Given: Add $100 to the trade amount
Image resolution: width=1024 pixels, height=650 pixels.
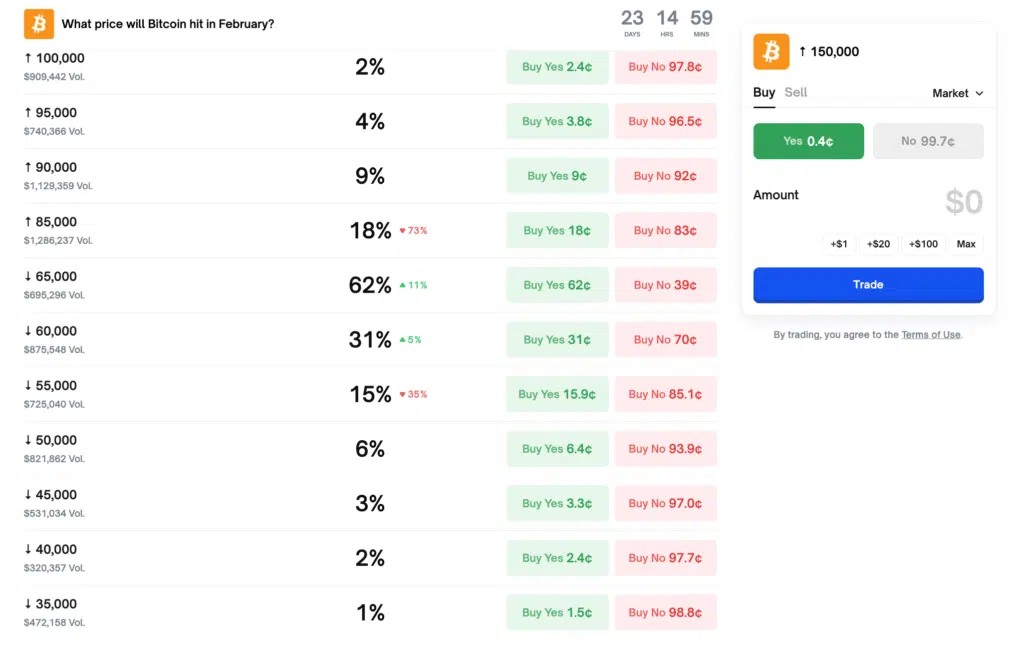Looking at the screenshot, I should pos(923,243).
